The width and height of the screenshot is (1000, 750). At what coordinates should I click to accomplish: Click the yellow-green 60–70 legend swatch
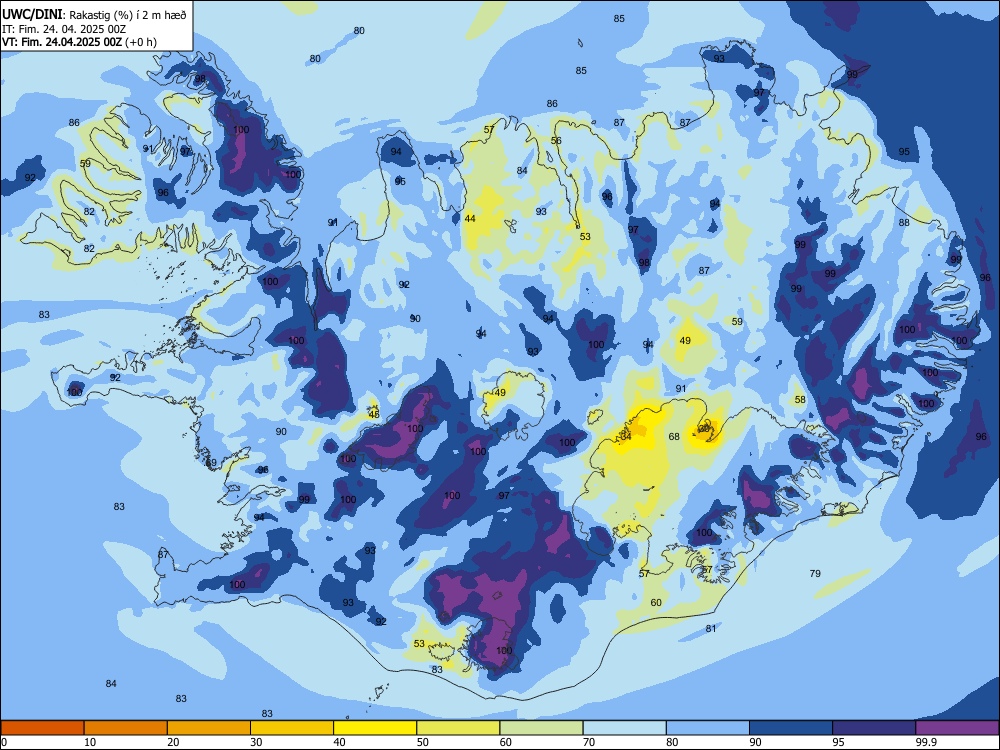[x=541, y=728]
